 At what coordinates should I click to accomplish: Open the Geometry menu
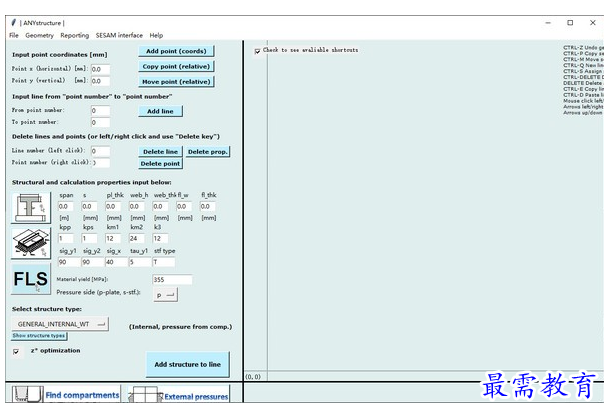(39, 35)
